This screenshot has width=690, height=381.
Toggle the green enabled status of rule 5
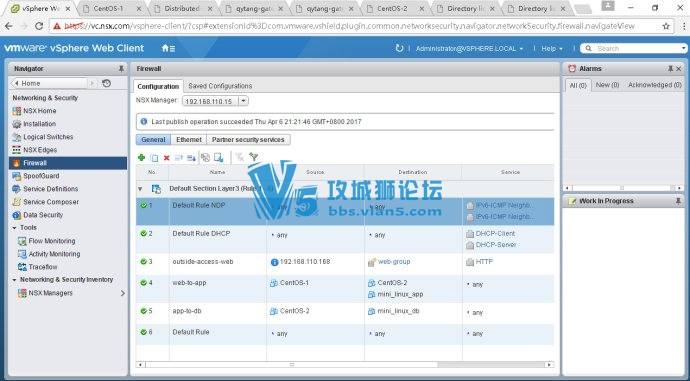(143, 311)
